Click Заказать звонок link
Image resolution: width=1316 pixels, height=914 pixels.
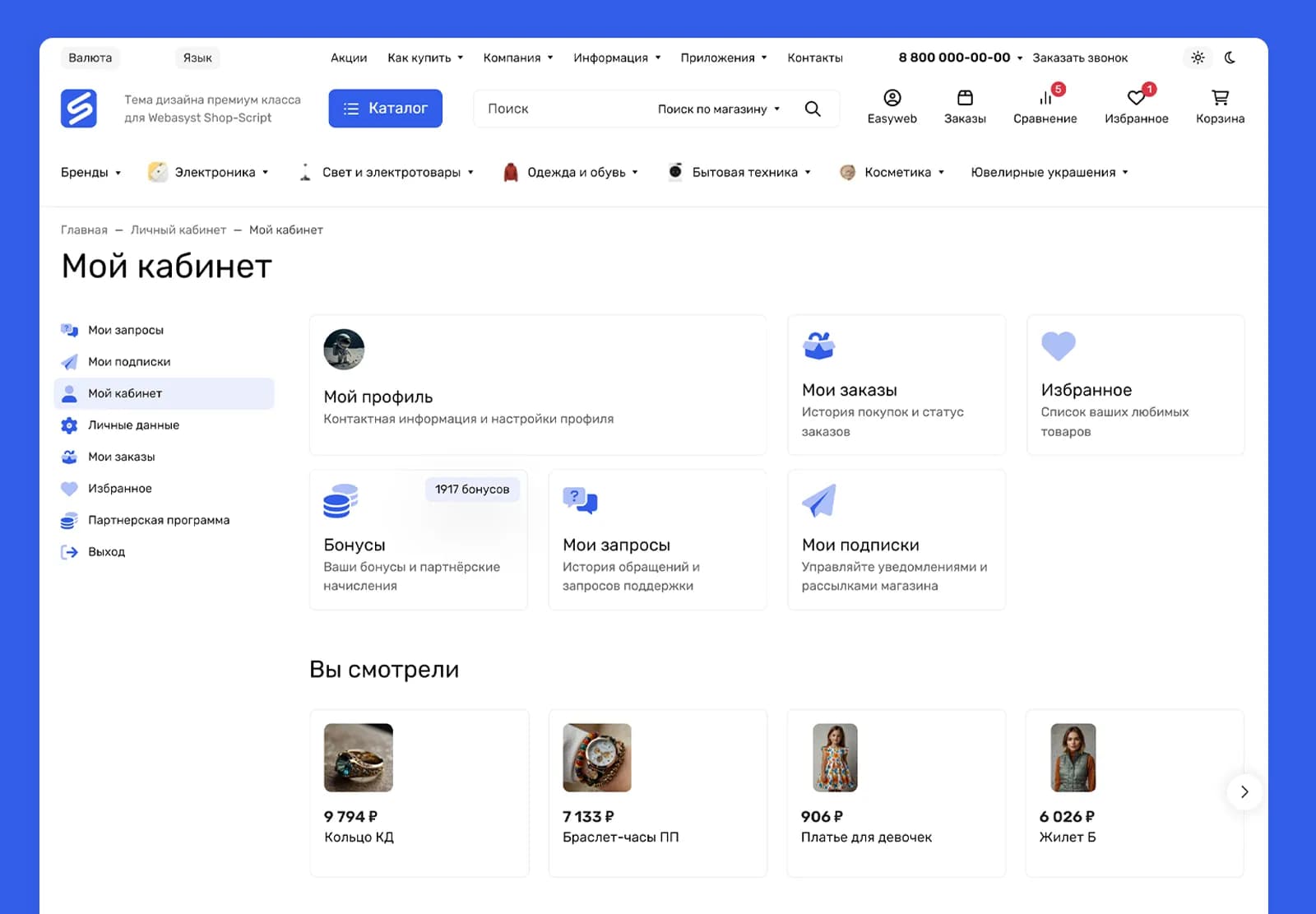pyautogui.click(x=1080, y=58)
